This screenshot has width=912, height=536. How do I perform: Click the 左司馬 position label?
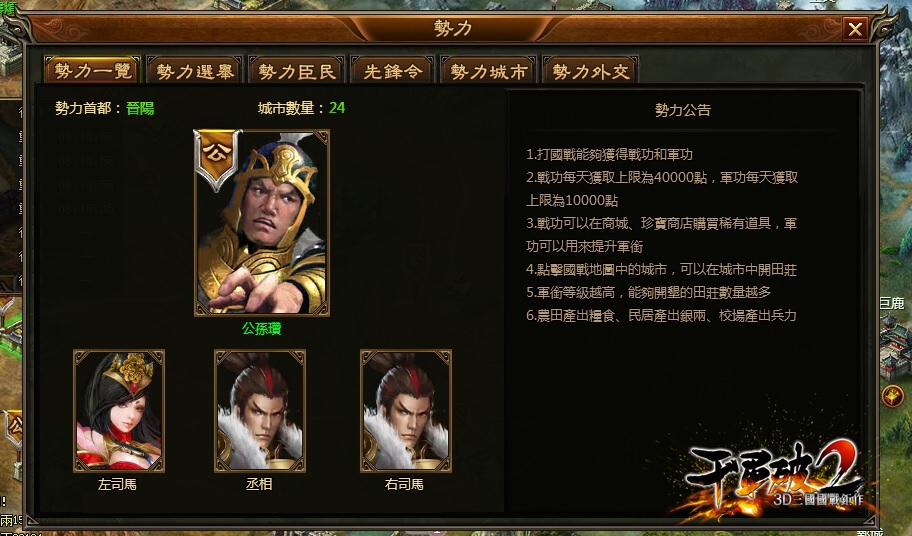tap(117, 484)
